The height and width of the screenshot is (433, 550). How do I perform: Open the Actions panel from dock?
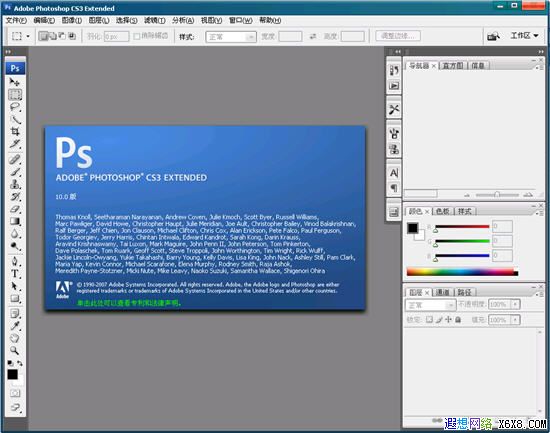(x=394, y=86)
